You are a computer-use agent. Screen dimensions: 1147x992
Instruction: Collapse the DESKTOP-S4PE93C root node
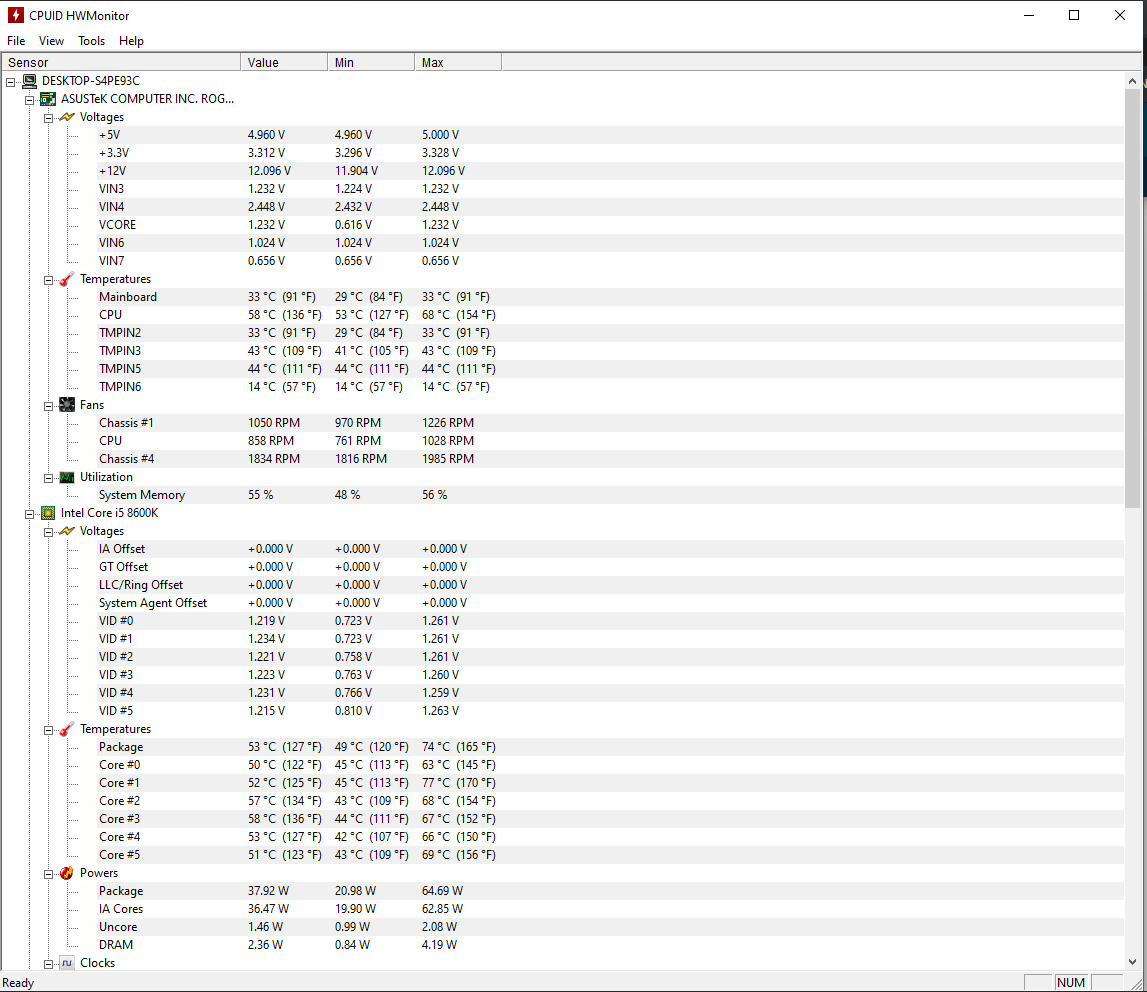point(10,82)
